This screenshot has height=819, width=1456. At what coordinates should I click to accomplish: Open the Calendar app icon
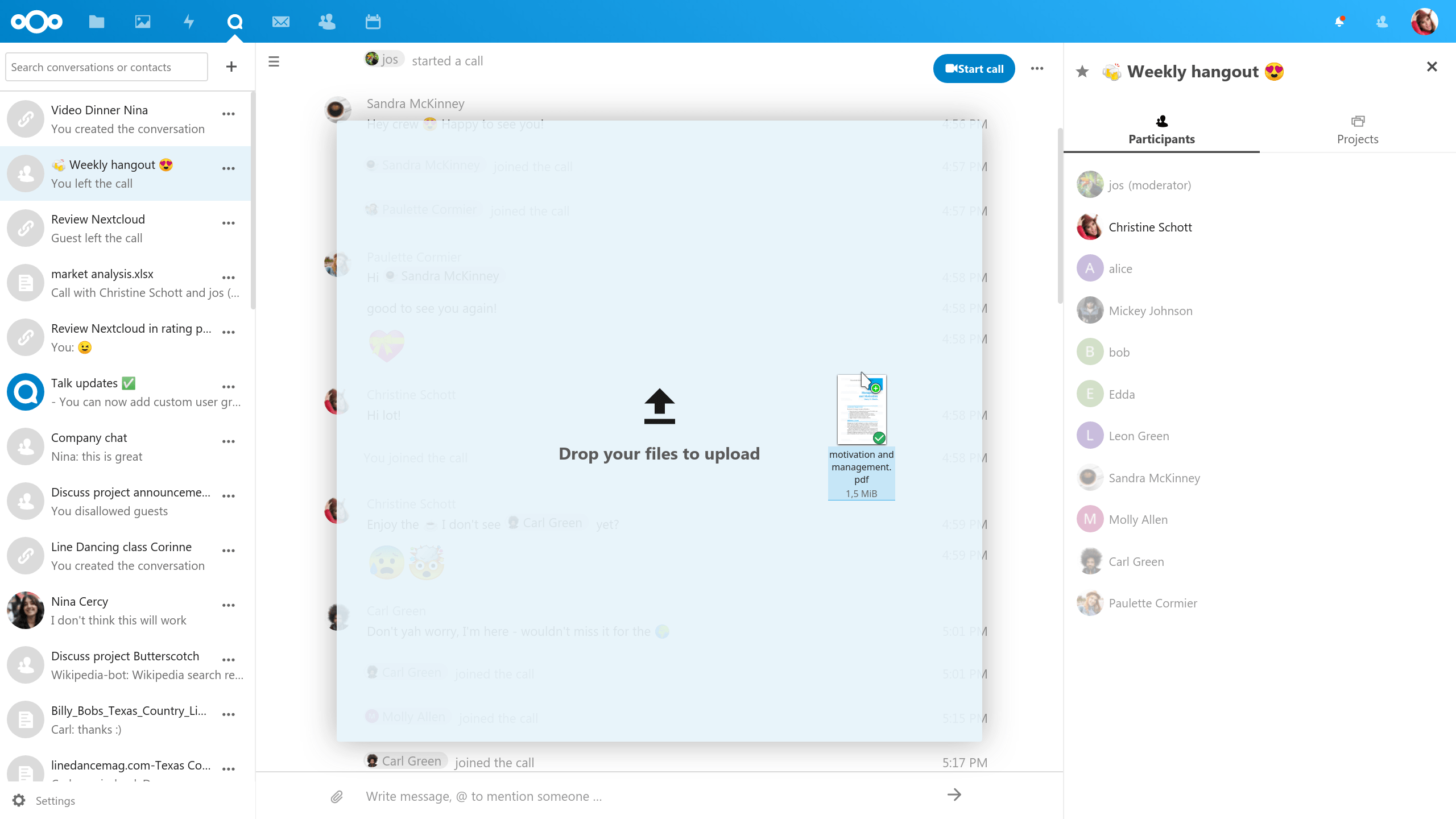point(373,22)
